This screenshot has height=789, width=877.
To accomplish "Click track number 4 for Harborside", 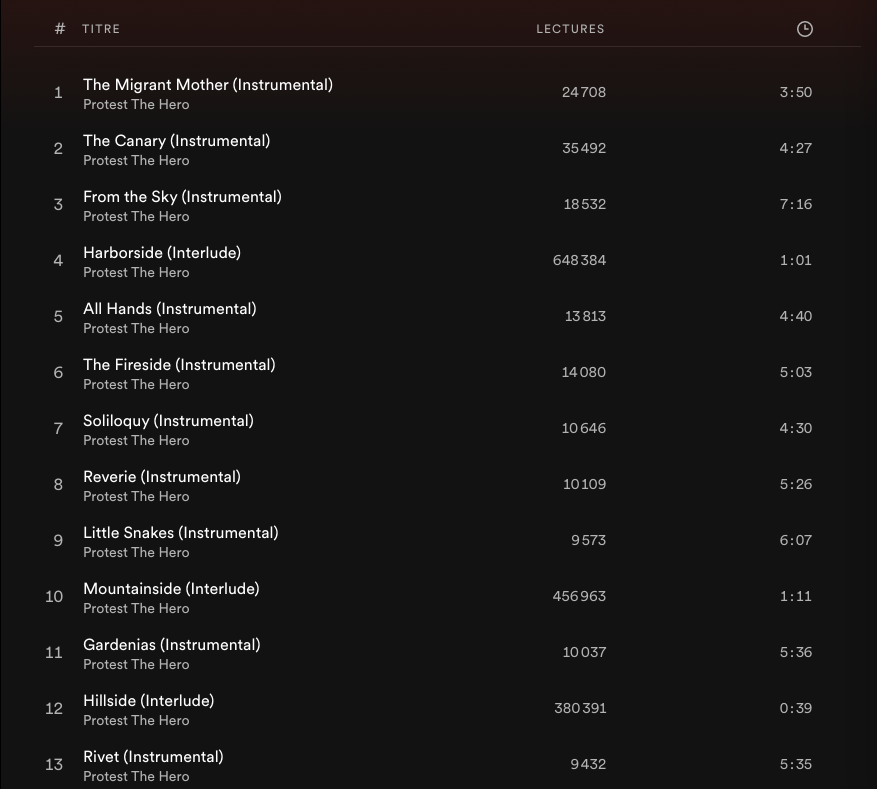I will point(58,260).
